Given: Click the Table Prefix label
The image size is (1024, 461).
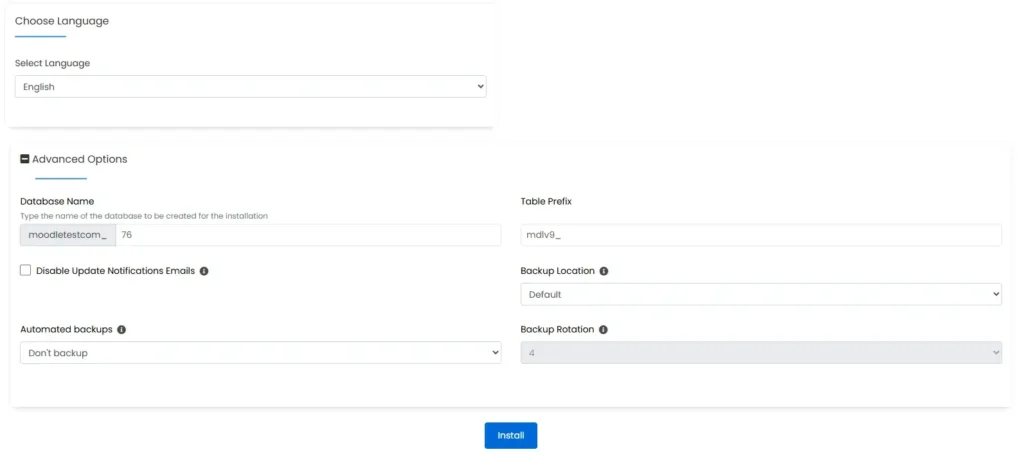Looking at the screenshot, I should coord(546,201).
